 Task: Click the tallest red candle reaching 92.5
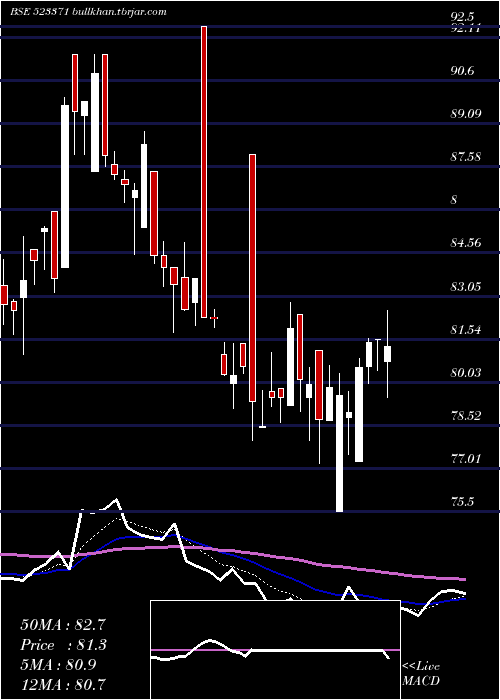coord(204,172)
